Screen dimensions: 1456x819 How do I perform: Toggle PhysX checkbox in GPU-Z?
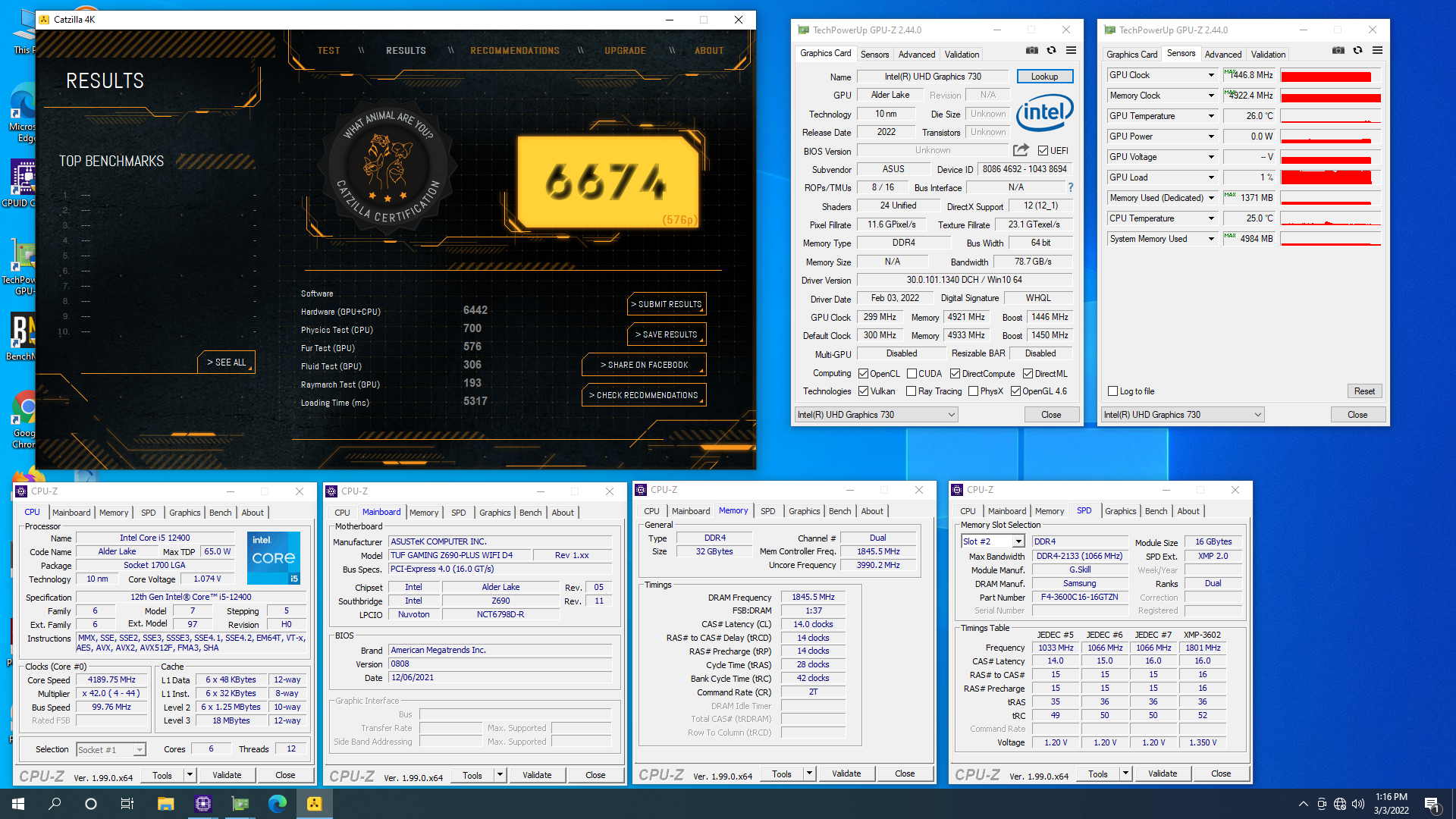click(x=974, y=391)
